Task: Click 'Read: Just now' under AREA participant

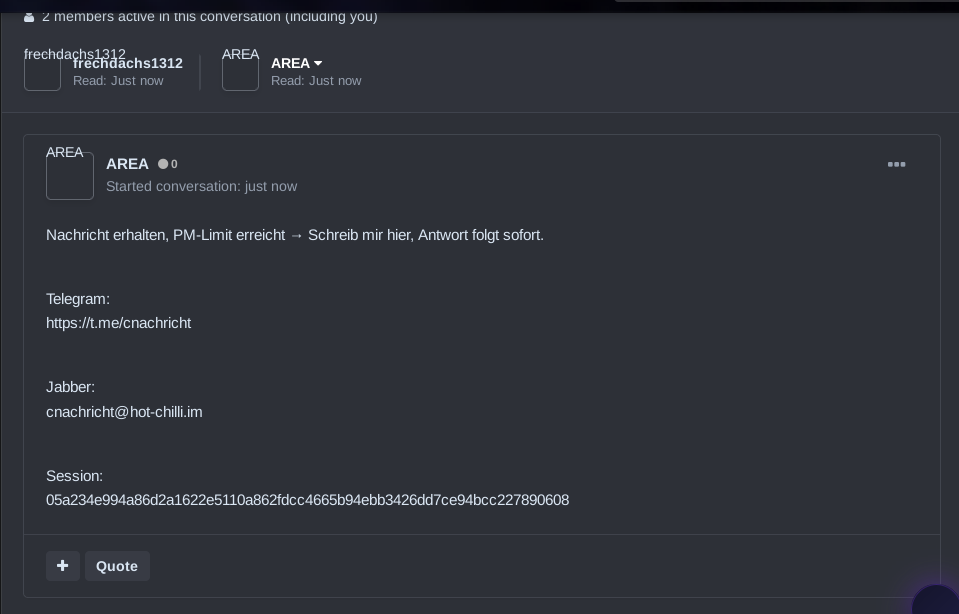Action: (x=316, y=81)
